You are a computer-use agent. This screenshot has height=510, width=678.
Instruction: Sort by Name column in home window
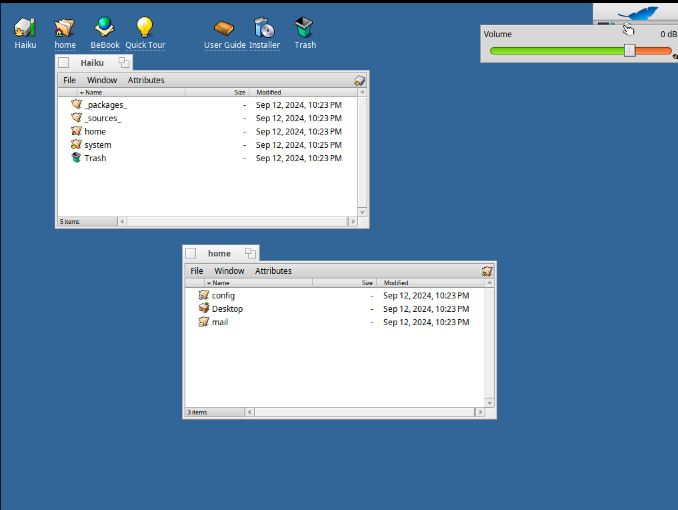(x=258, y=283)
